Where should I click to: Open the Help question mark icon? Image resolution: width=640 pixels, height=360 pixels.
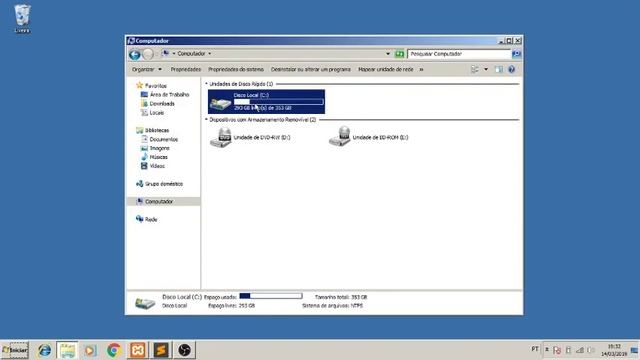tap(511, 69)
